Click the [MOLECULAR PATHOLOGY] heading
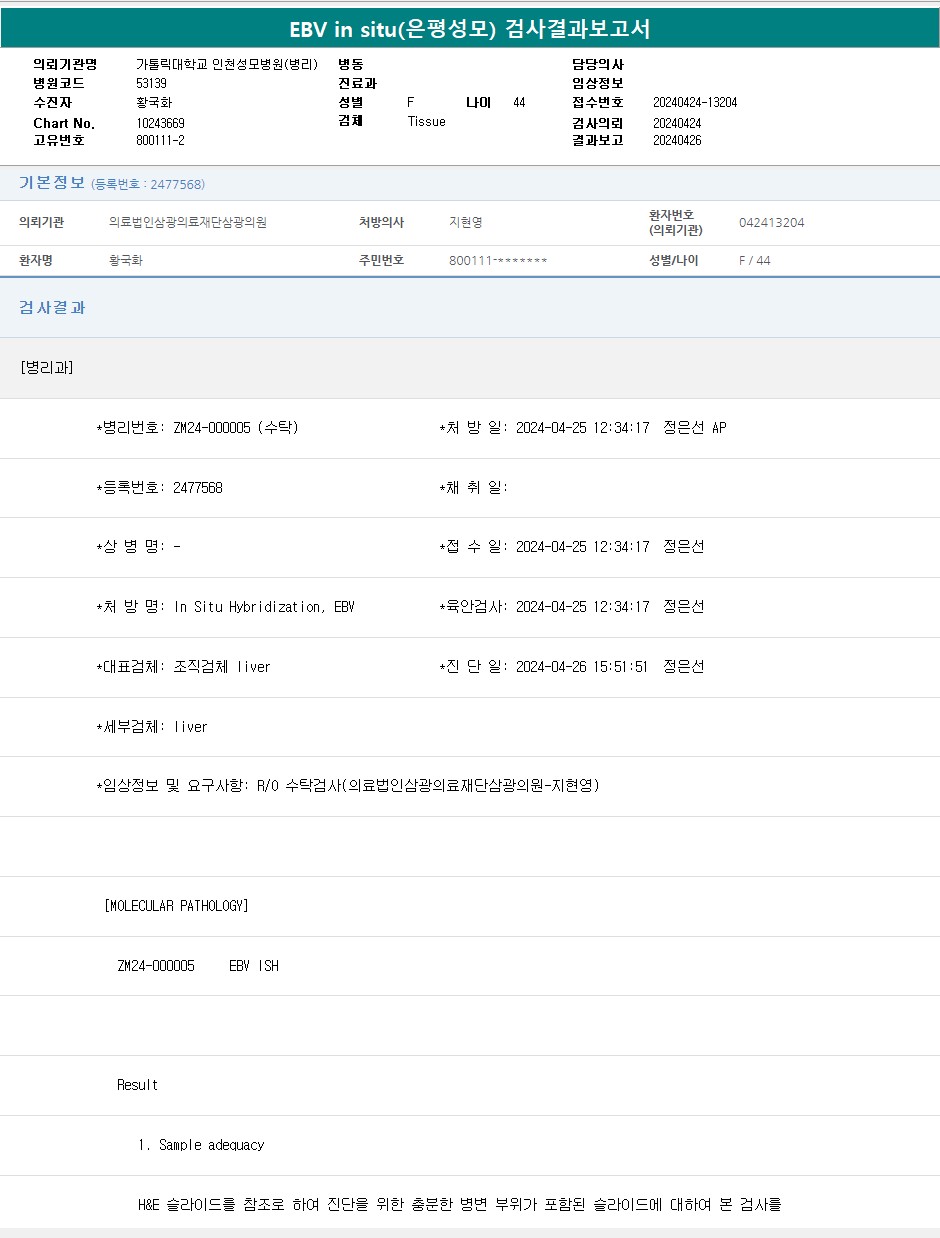 click(x=176, y=906)
